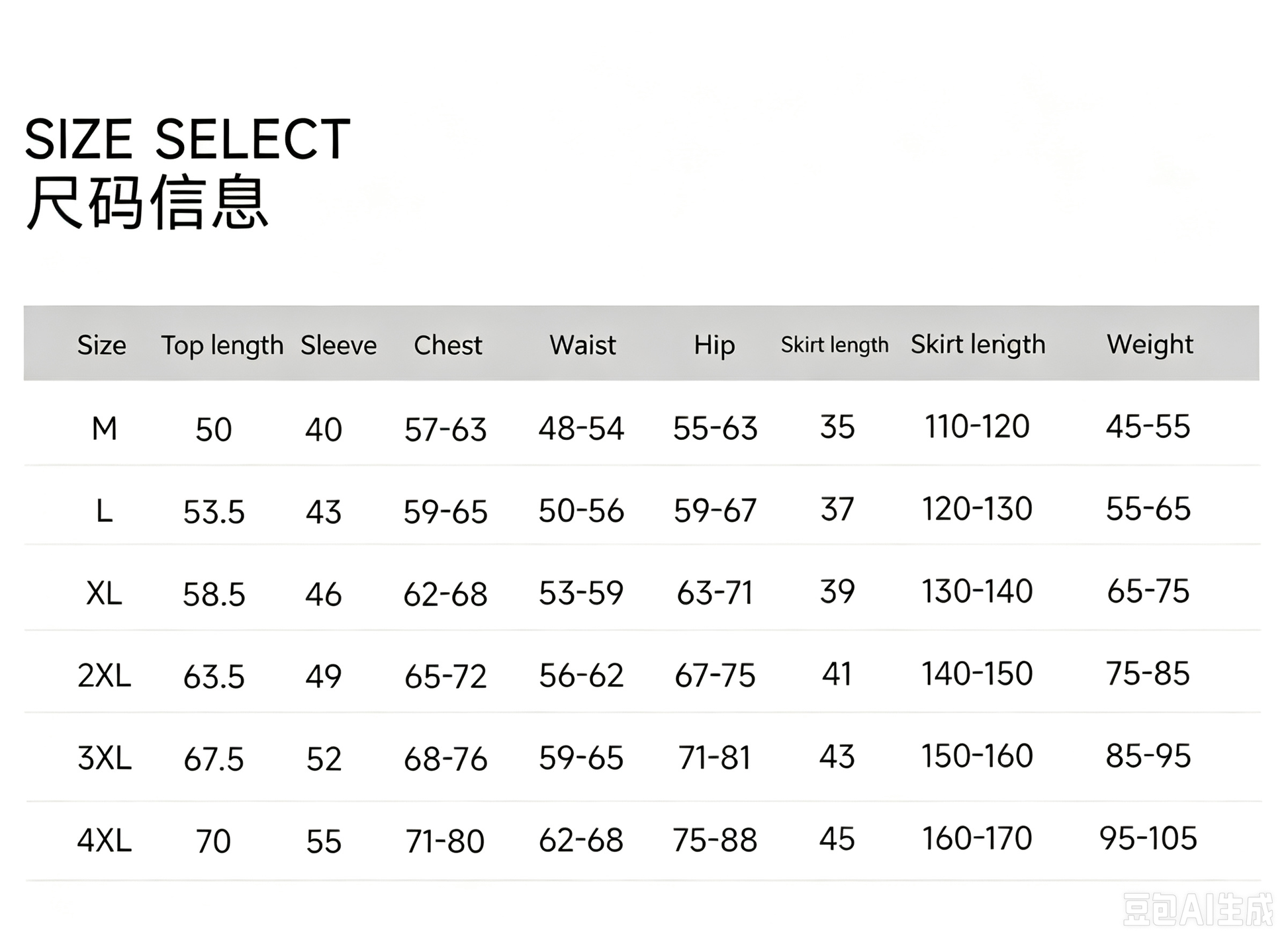Image resolution: width=1288 pixels, height=944 pixels.
Task: Select the M size row label
Action: 105,429
